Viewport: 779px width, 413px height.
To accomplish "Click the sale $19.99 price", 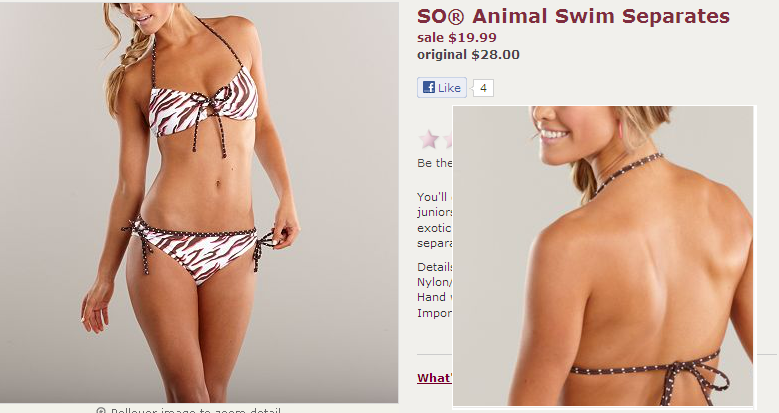I will (x=457, y=37).
